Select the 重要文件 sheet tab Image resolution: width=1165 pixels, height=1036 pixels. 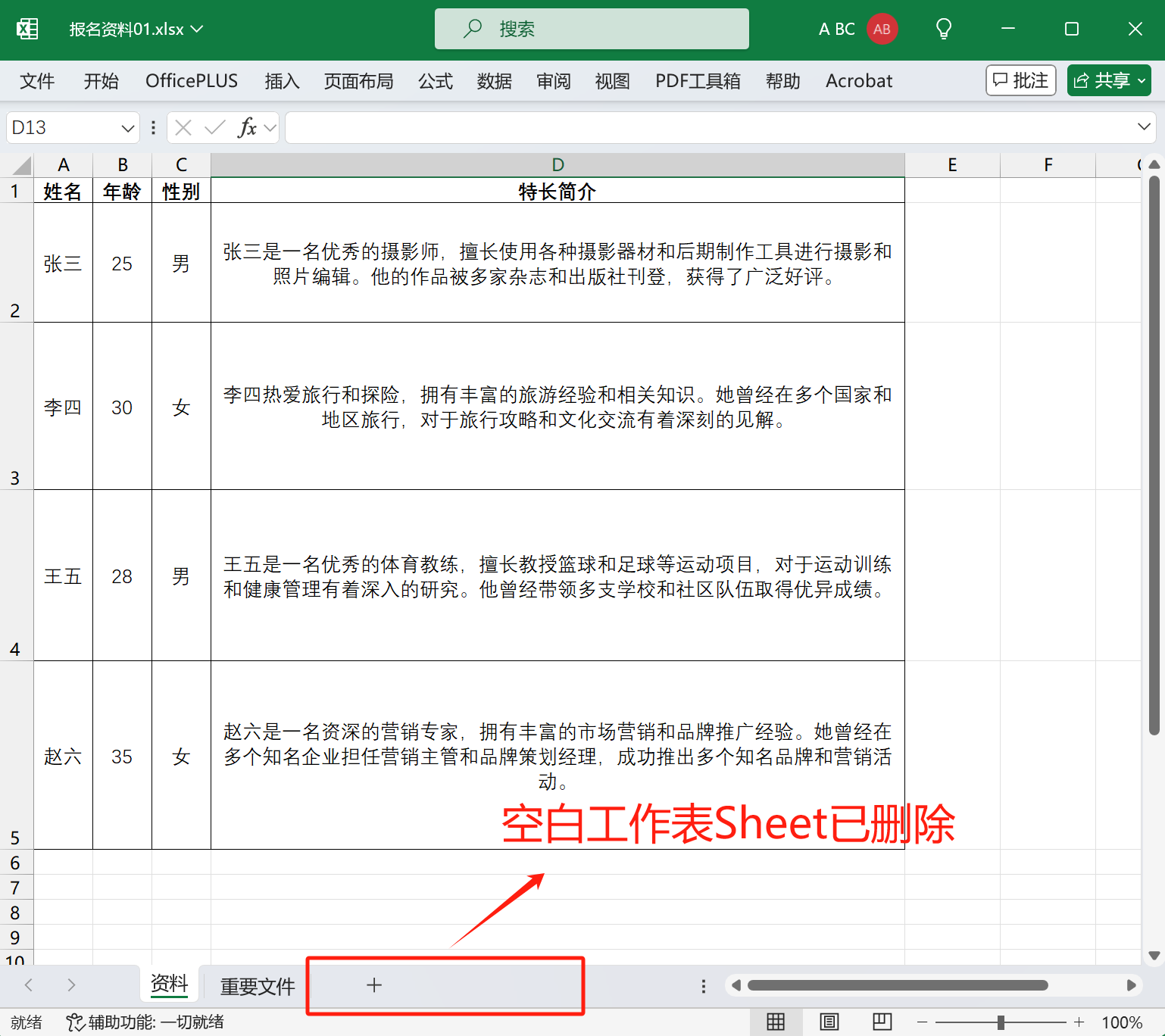click(258, 985)
